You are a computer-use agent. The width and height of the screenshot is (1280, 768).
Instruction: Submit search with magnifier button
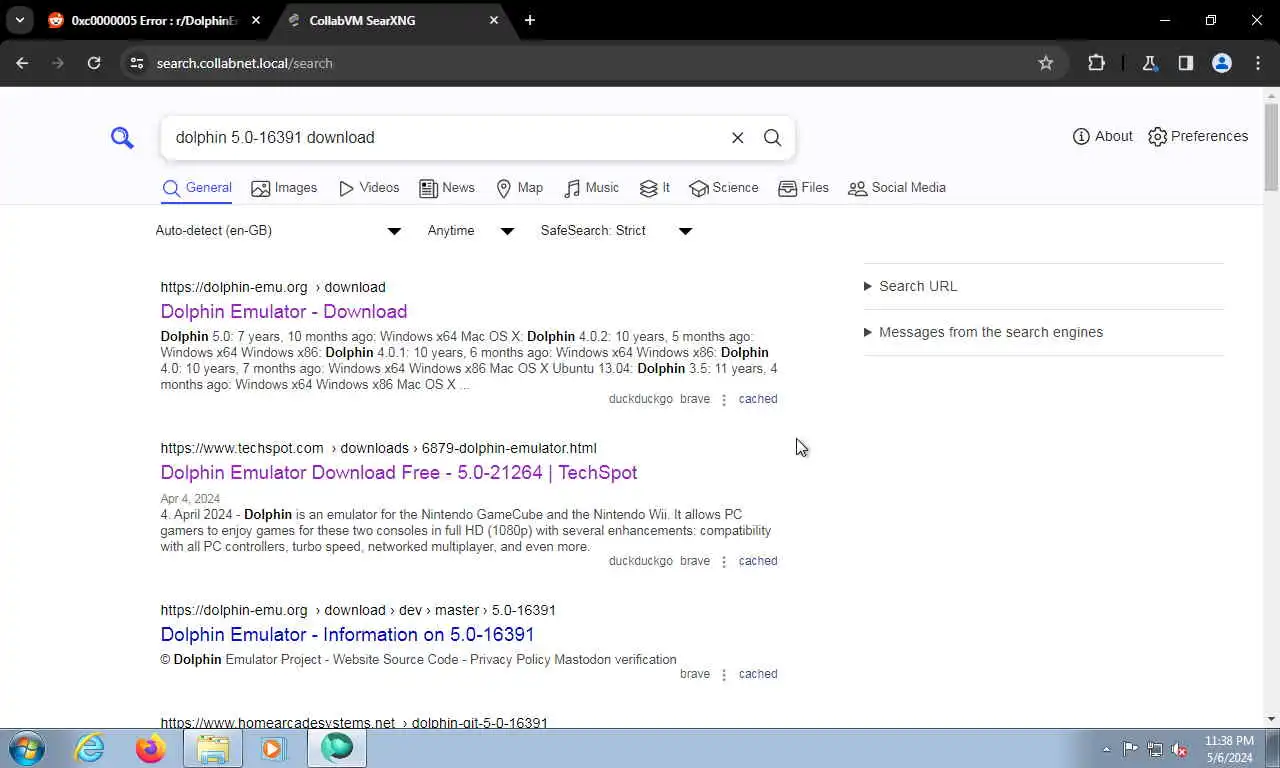(772, 138)
